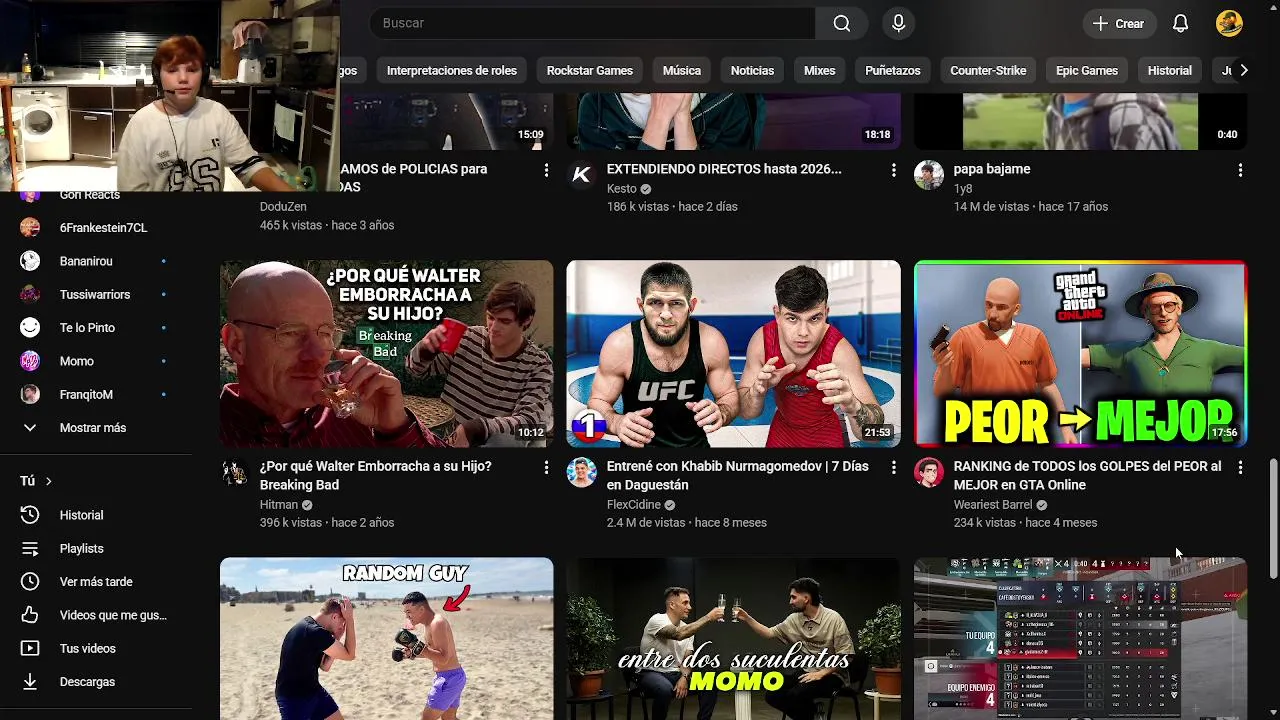Open options menu for DoduZen police video

click(546, 171)
